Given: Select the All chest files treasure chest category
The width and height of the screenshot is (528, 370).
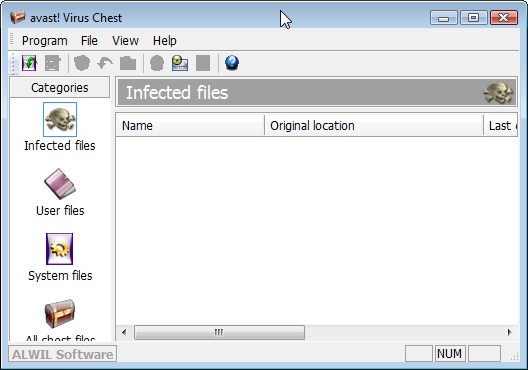Looking at the screenshot, I should 60,313.
